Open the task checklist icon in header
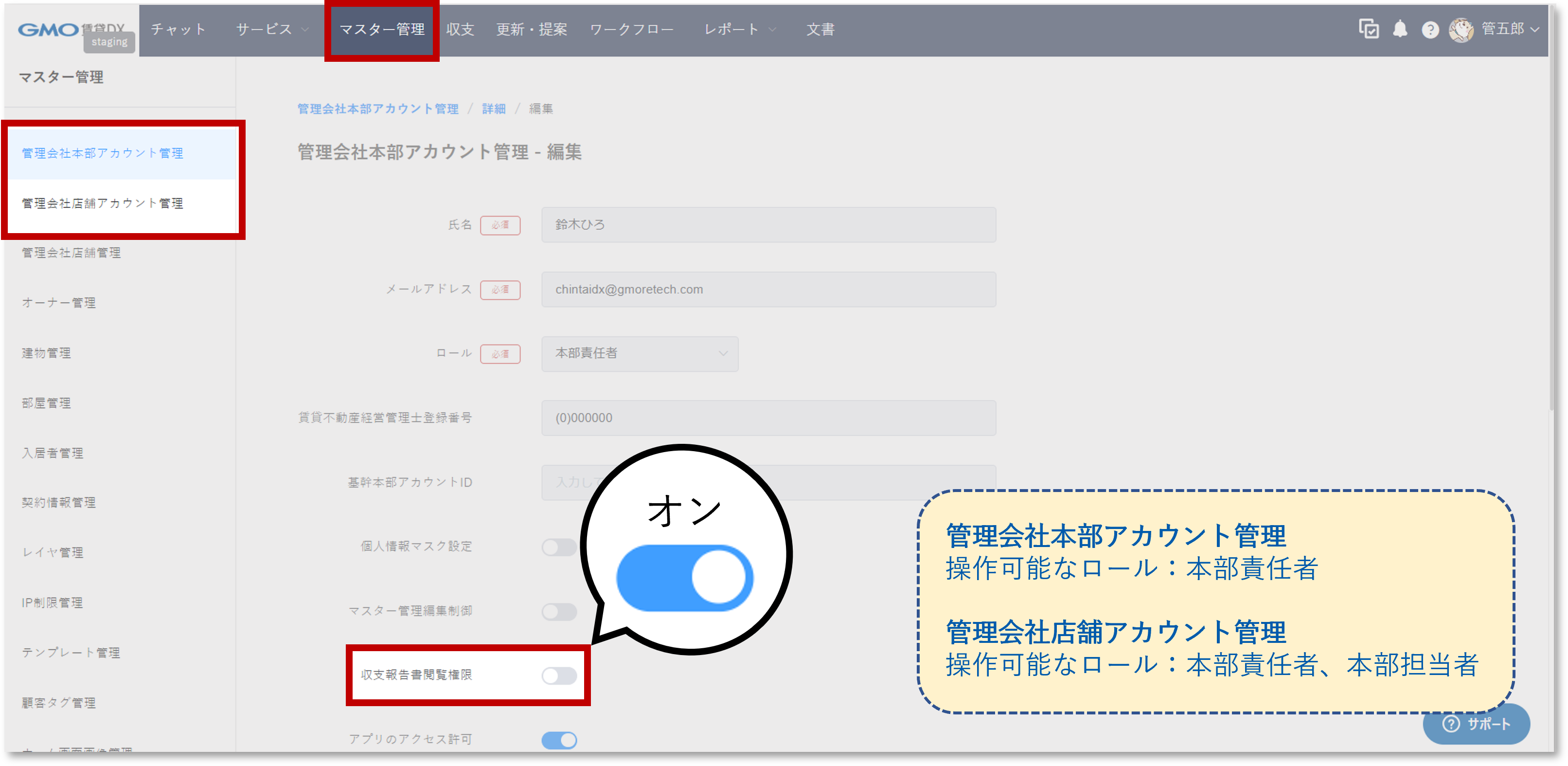This screenshot has width=1568, height=766. (x=1368, y=29)
